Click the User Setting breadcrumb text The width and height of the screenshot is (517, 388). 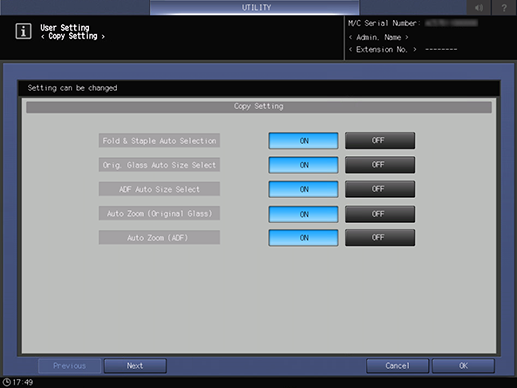click(65, 27)
